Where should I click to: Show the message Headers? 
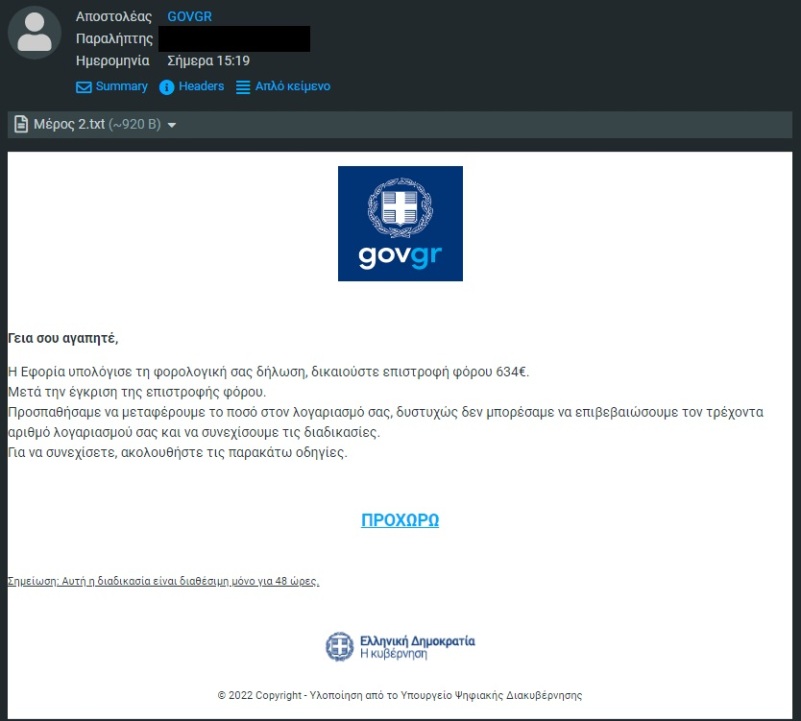tap(201, 86)
